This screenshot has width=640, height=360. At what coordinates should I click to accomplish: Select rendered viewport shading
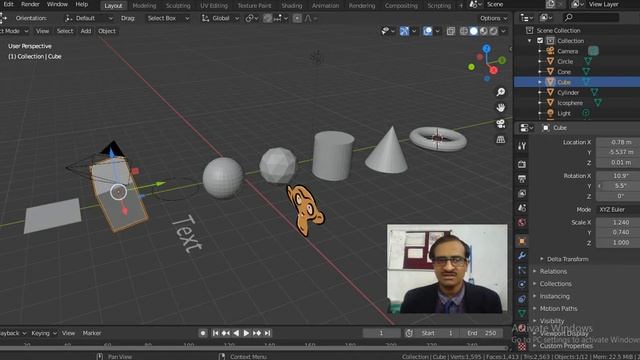pos(493,31)
